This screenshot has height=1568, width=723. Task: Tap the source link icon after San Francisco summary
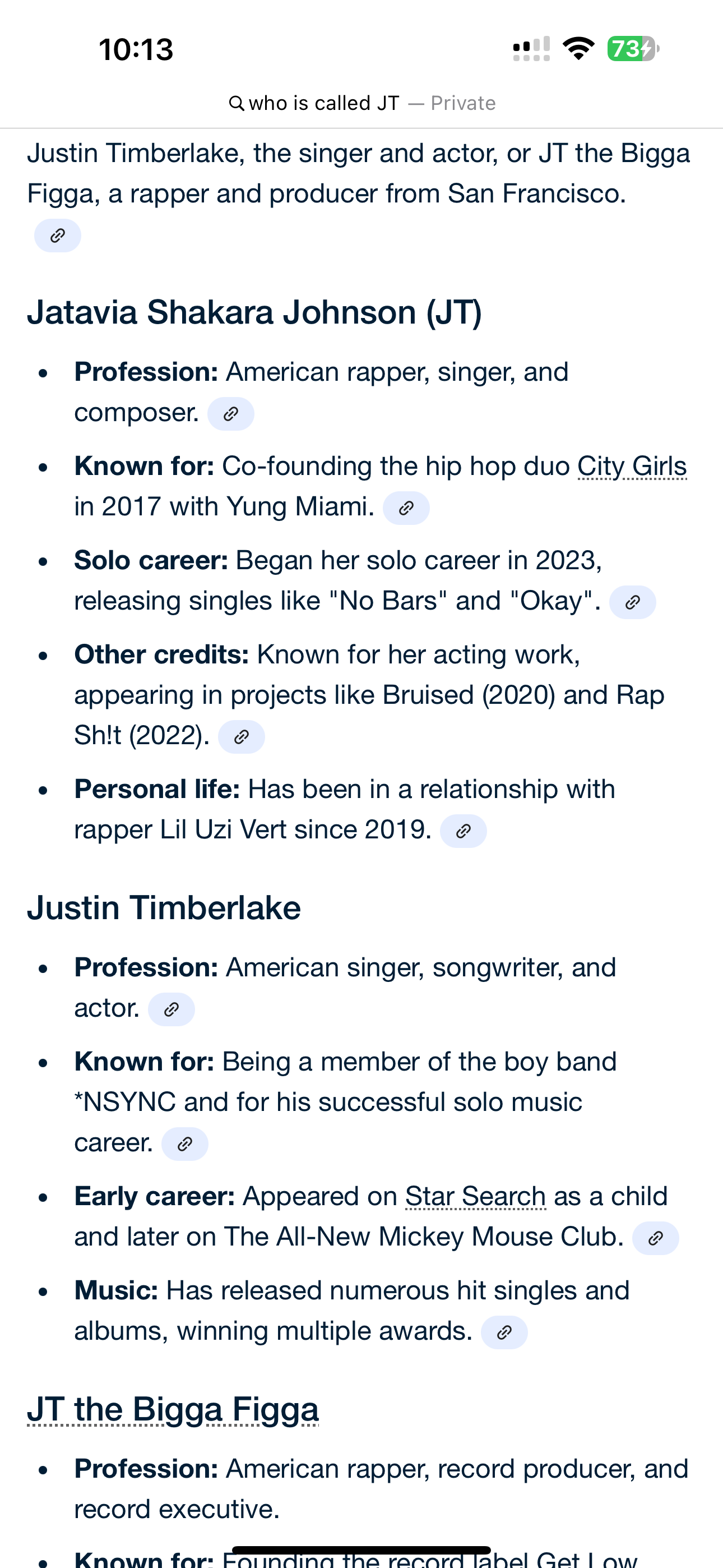(57, 236)
